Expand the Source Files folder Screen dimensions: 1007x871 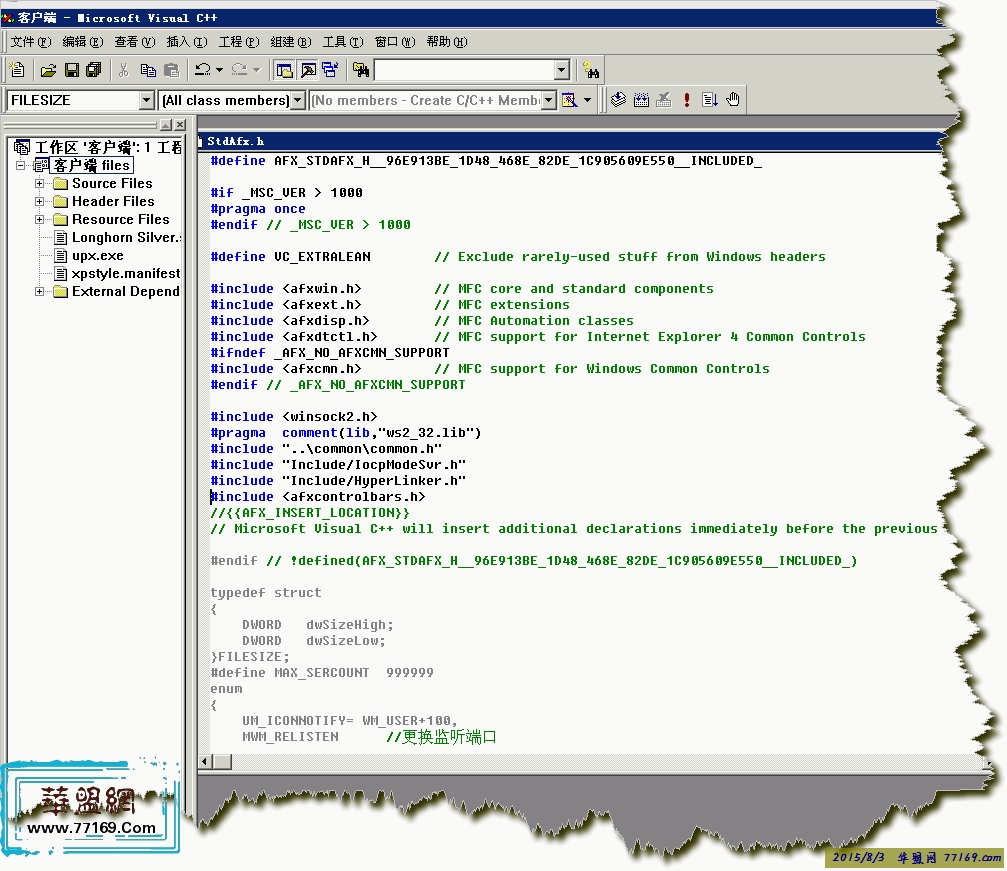point(40,184)
